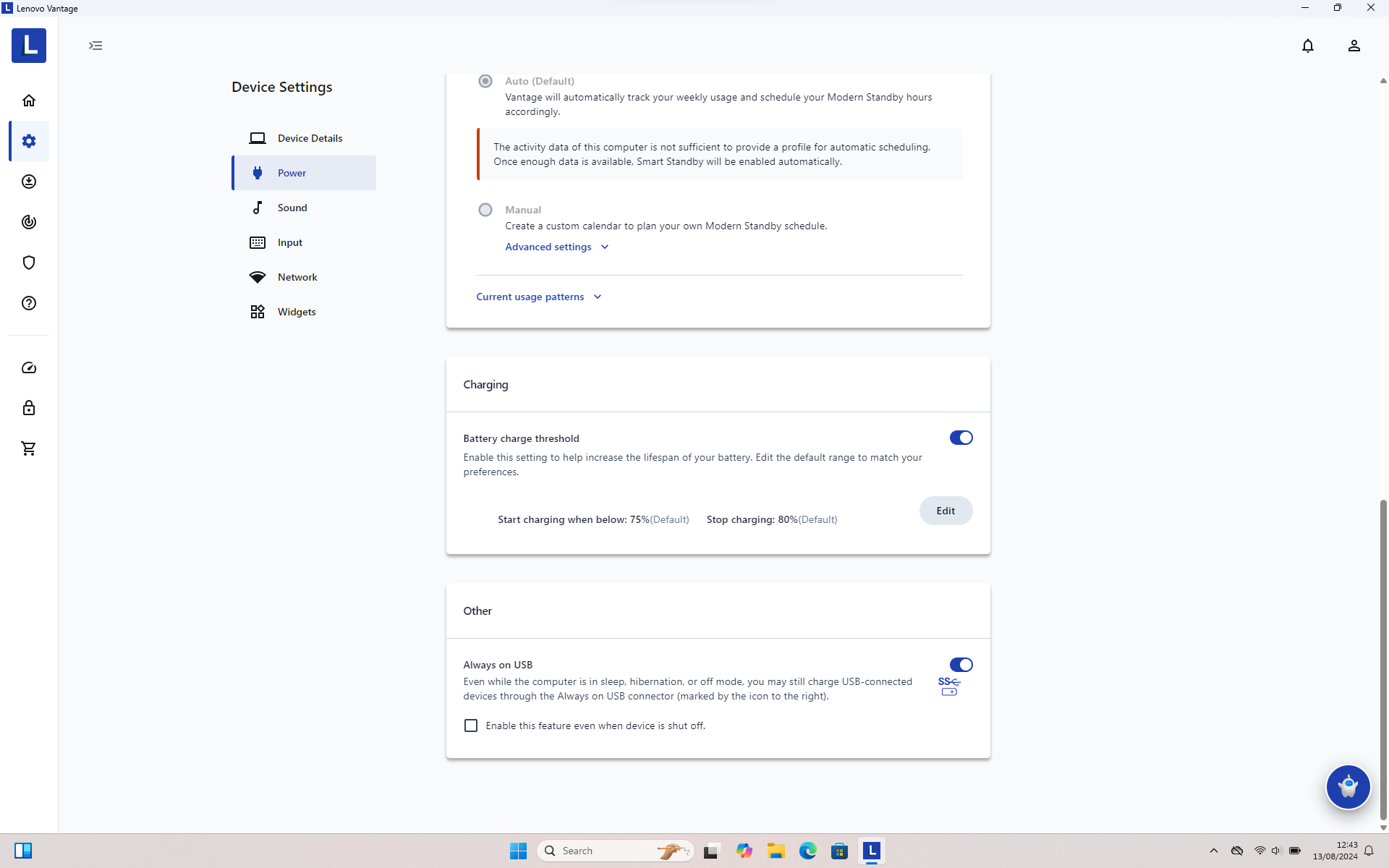Collapse the sidebar menu toggle icon
This screenshot has width=1389, height=868.
tap(95, 46)
